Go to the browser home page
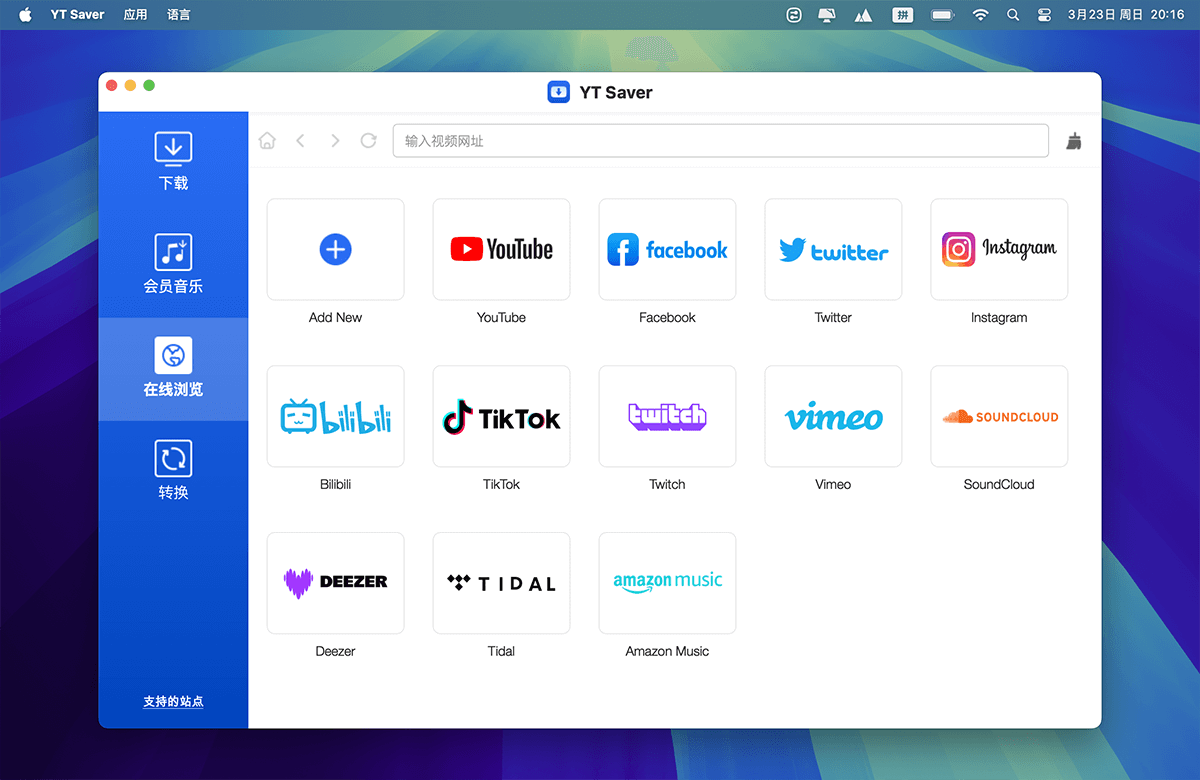Viewport: 1200px width, 780px height. 267,141
